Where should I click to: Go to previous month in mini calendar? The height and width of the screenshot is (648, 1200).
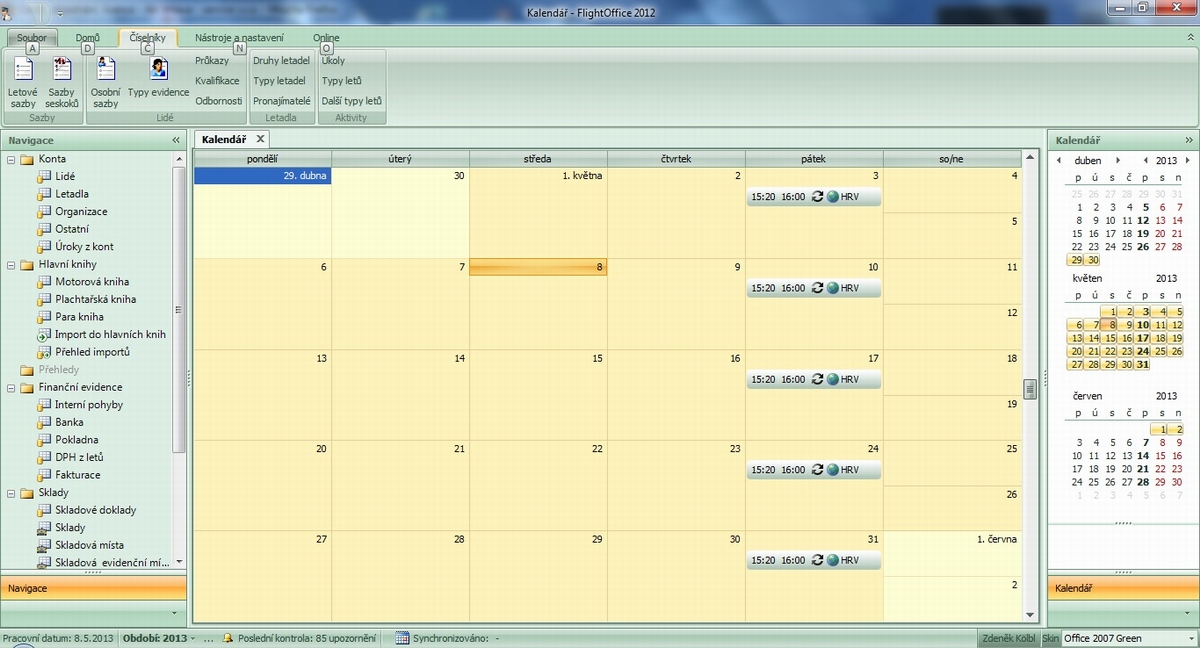[1059, 160]
